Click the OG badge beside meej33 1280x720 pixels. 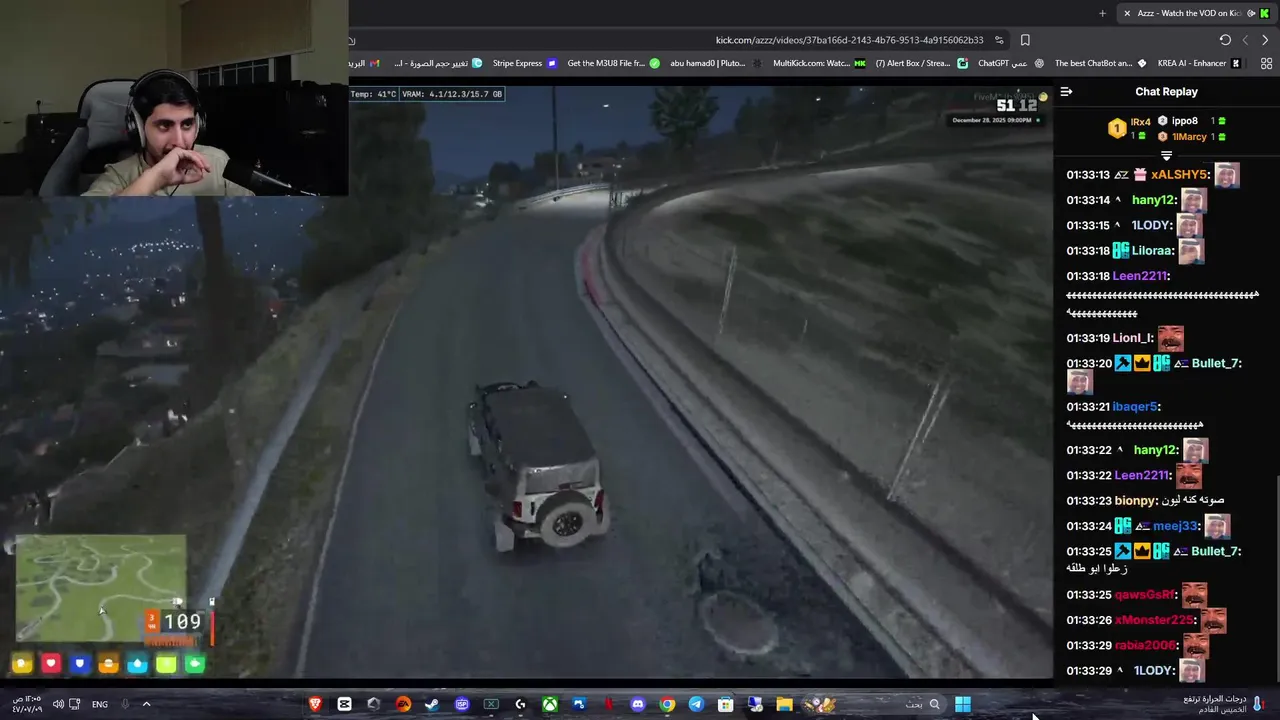(x=1123, y=526)
